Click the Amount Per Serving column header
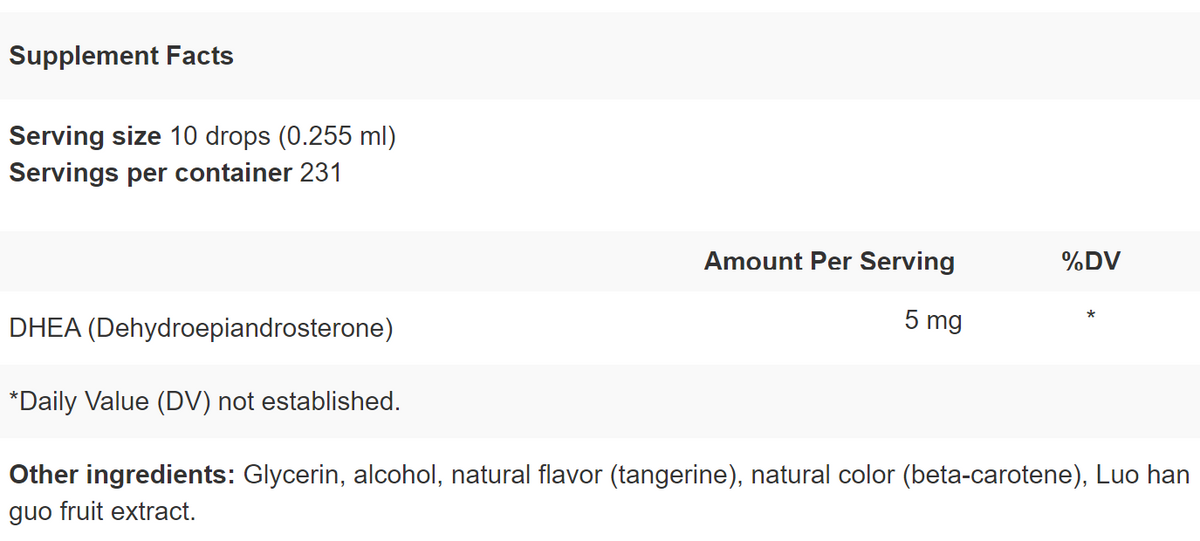 [x=829, y=262]
